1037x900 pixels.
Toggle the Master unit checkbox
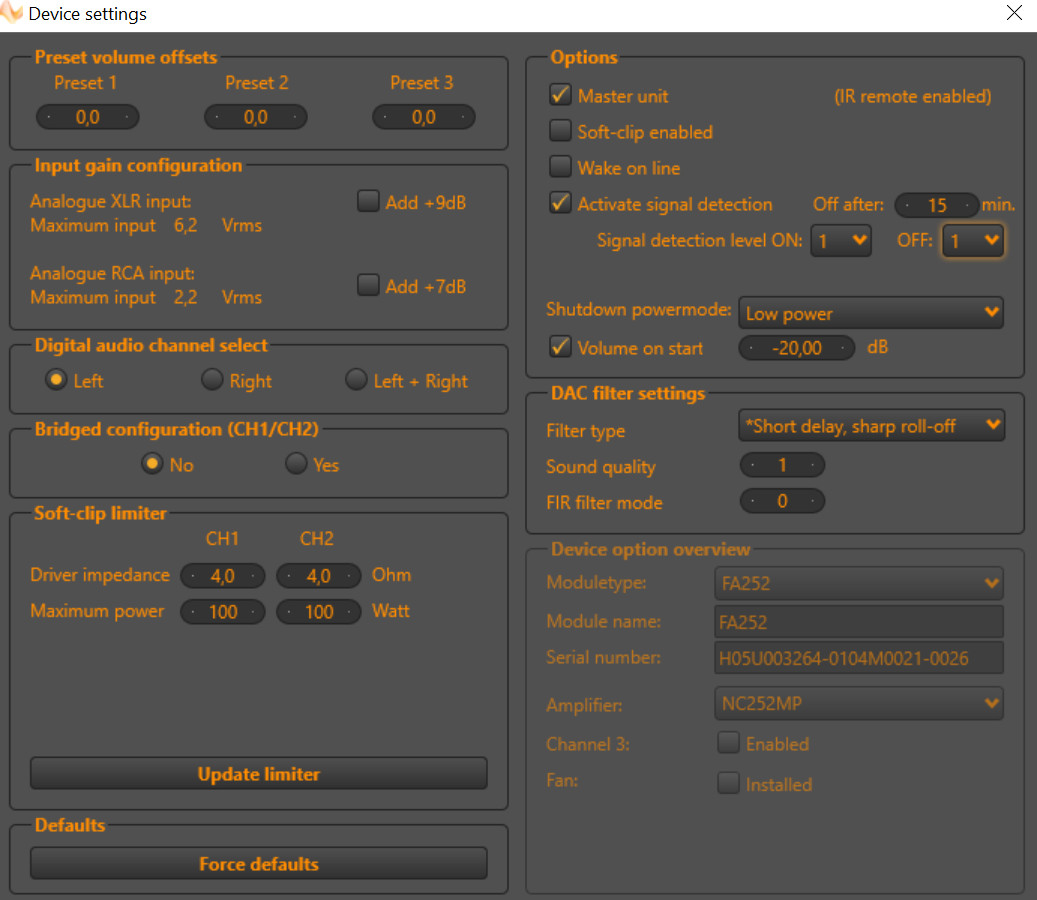pyautogui.click(x=560, y=95)
